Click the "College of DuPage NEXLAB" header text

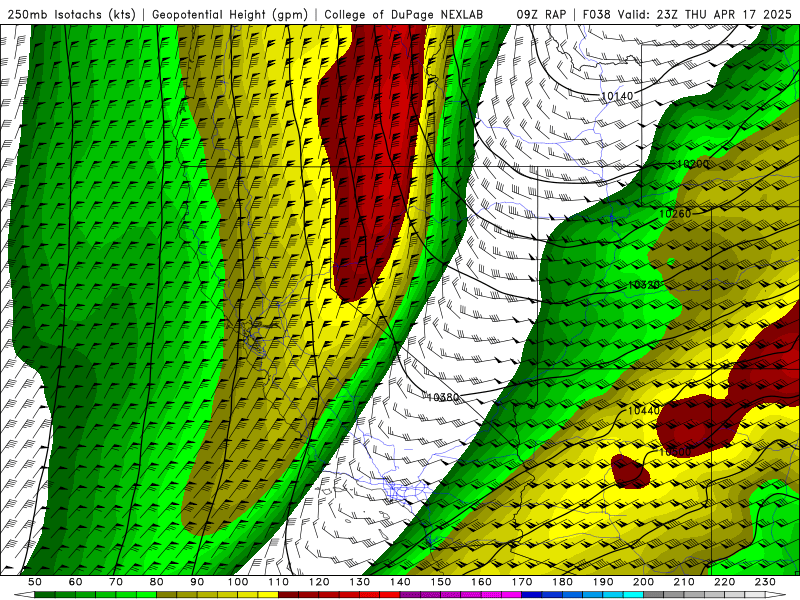(x=404, y=15)
